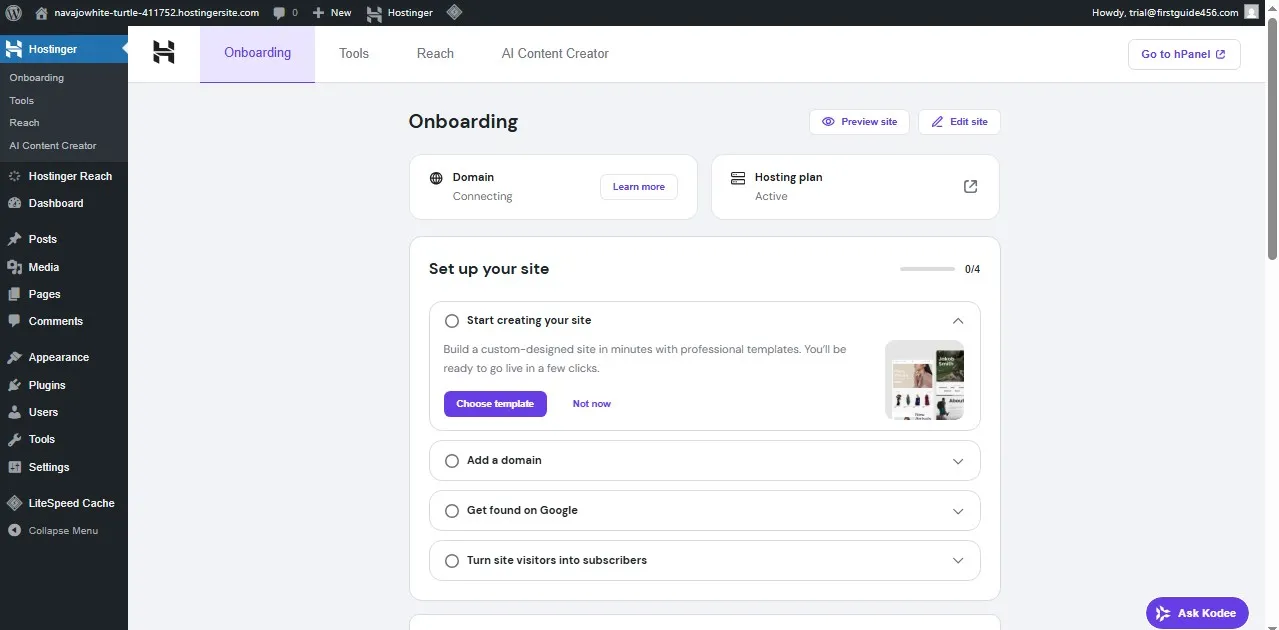Click the 0/4 setup progress bar
The height and width of the screenshot is (630, 1279).
(927, 268)
